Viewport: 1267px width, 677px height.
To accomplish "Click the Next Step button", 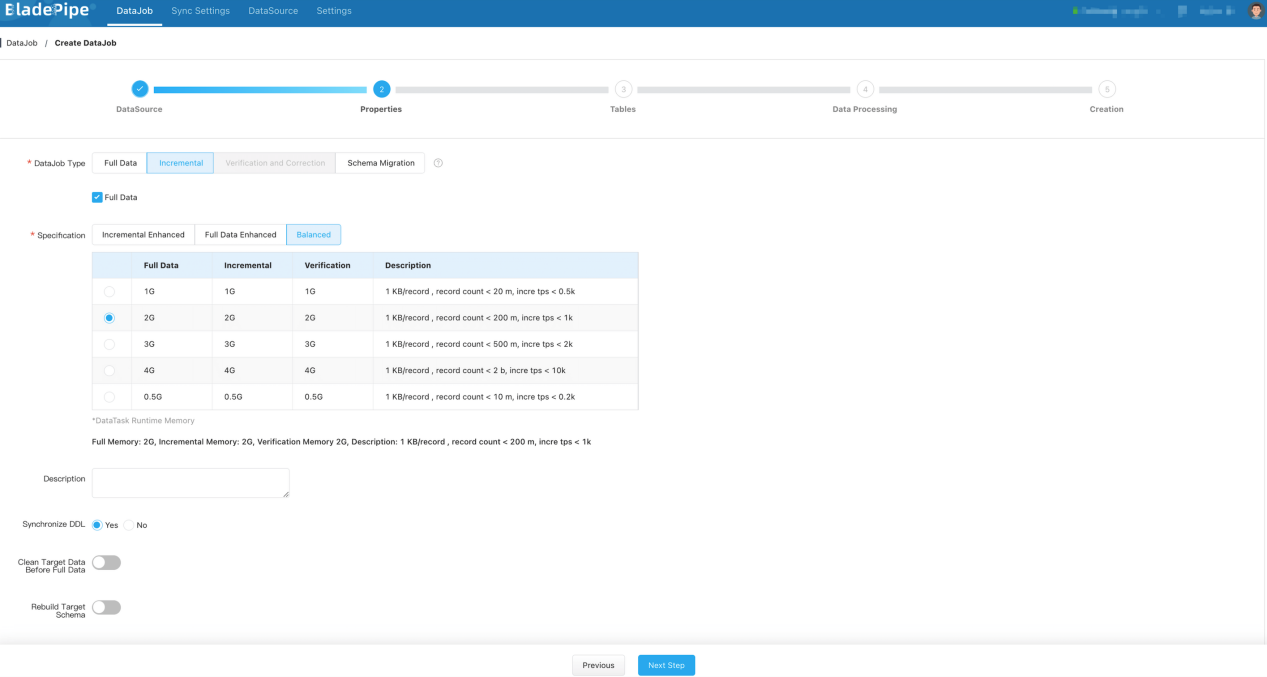I will [666, 665].
